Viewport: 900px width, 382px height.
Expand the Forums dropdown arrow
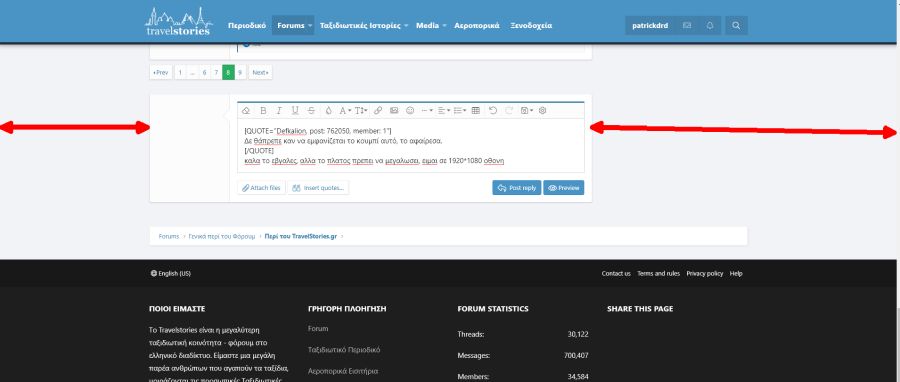click(x=310, y=25)
